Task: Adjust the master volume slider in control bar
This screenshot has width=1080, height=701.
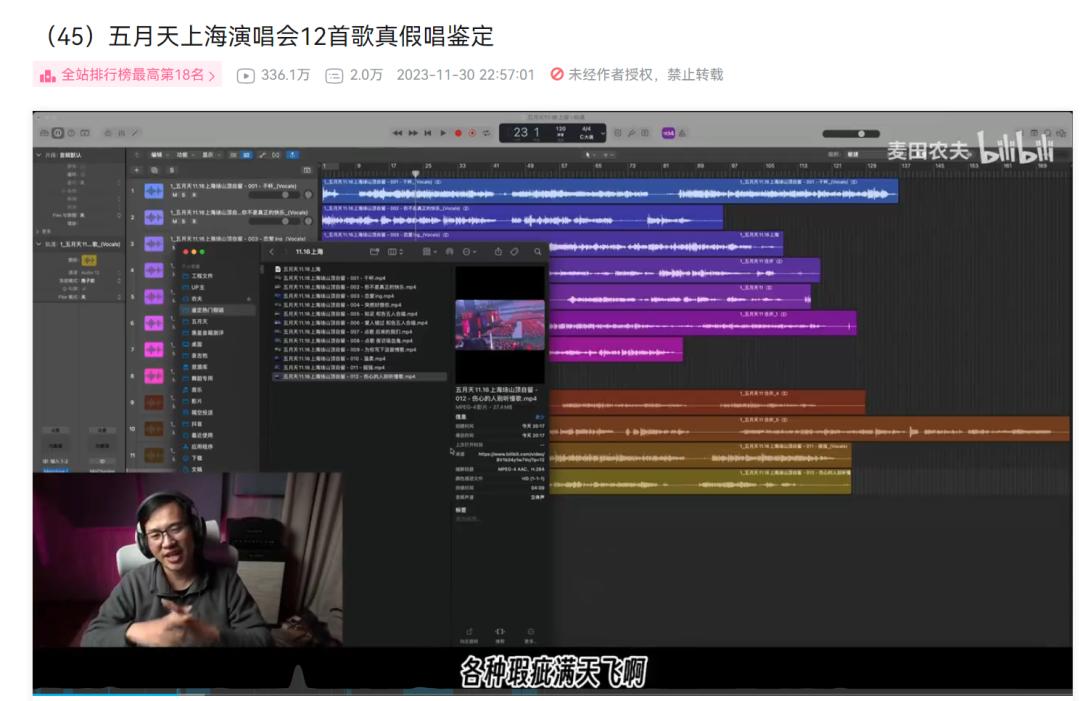Action: point(851,134)
